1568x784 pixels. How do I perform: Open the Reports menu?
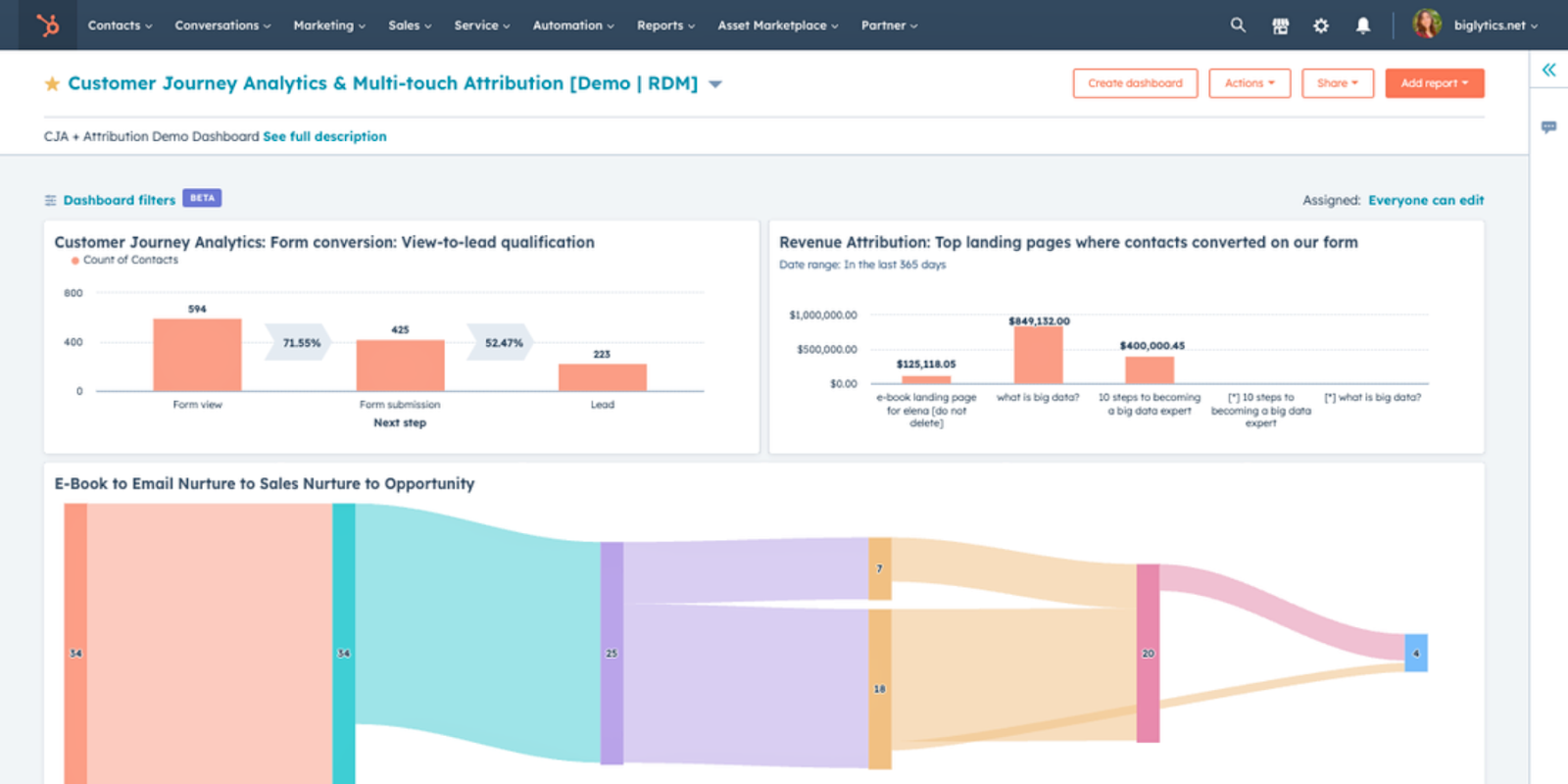point(665,25)
